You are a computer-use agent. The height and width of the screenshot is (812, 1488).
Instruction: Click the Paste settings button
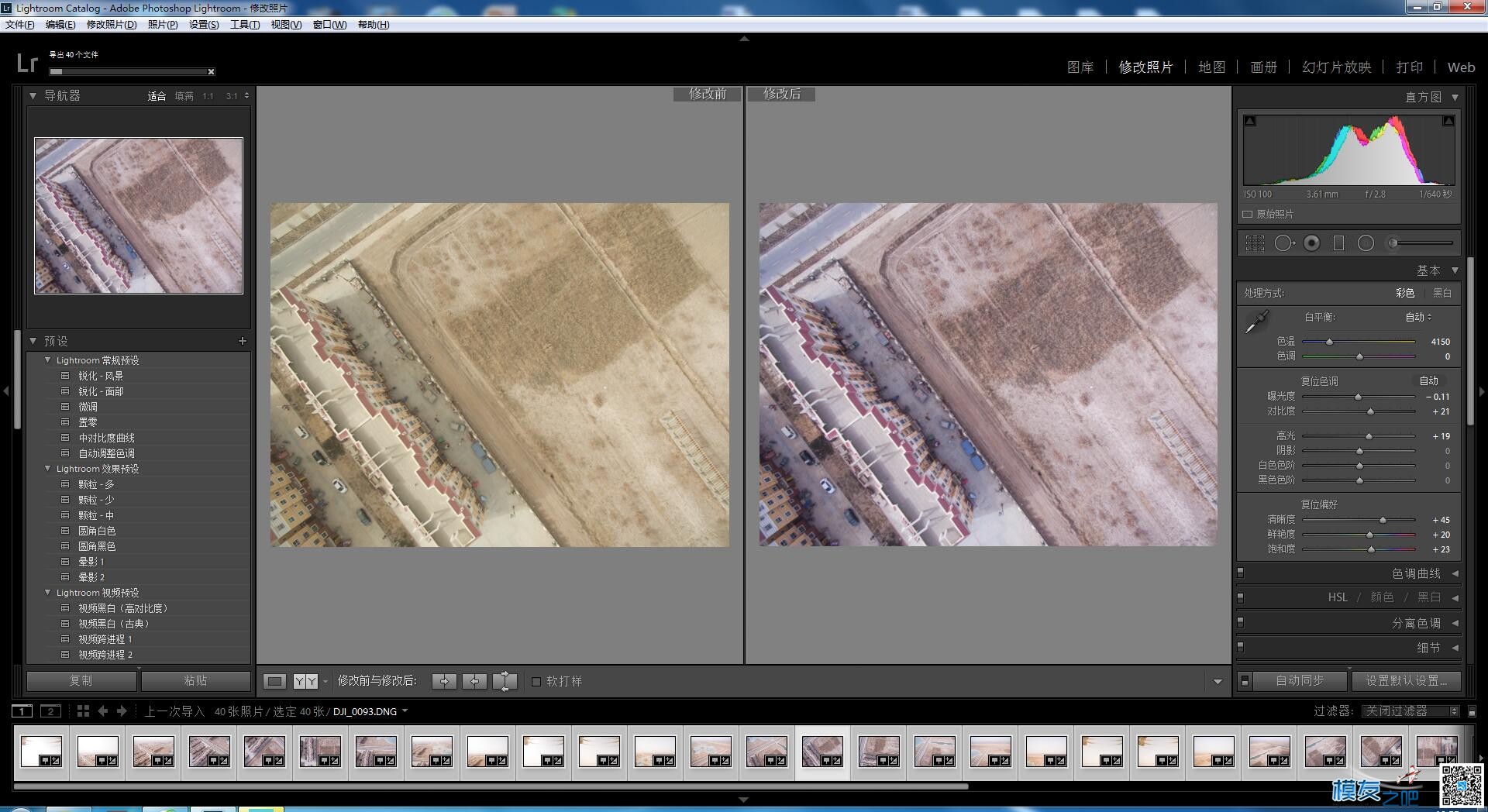point(195,680)
